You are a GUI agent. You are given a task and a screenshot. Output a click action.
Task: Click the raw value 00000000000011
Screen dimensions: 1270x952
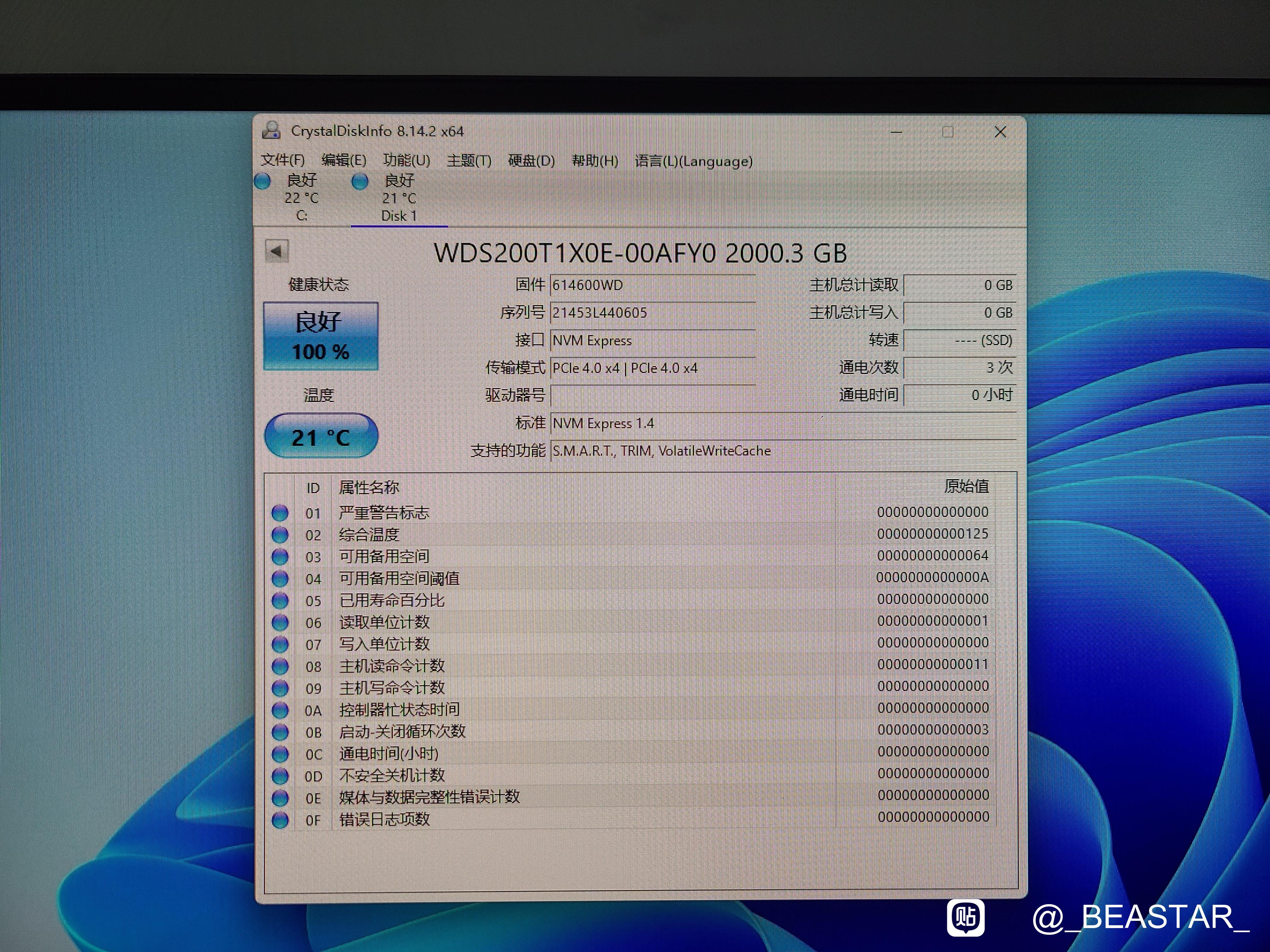(932, 665)
